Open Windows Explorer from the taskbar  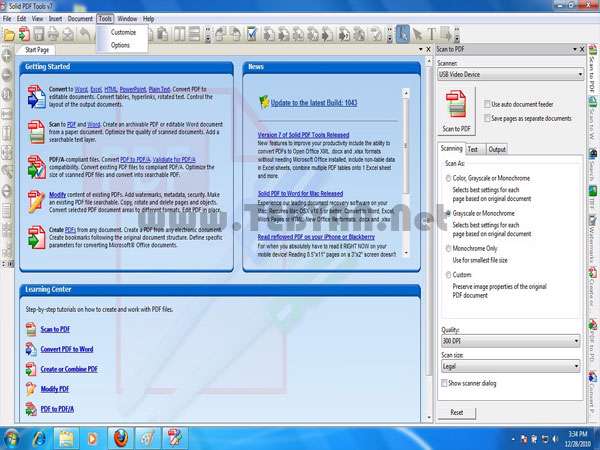pos(66,438)
